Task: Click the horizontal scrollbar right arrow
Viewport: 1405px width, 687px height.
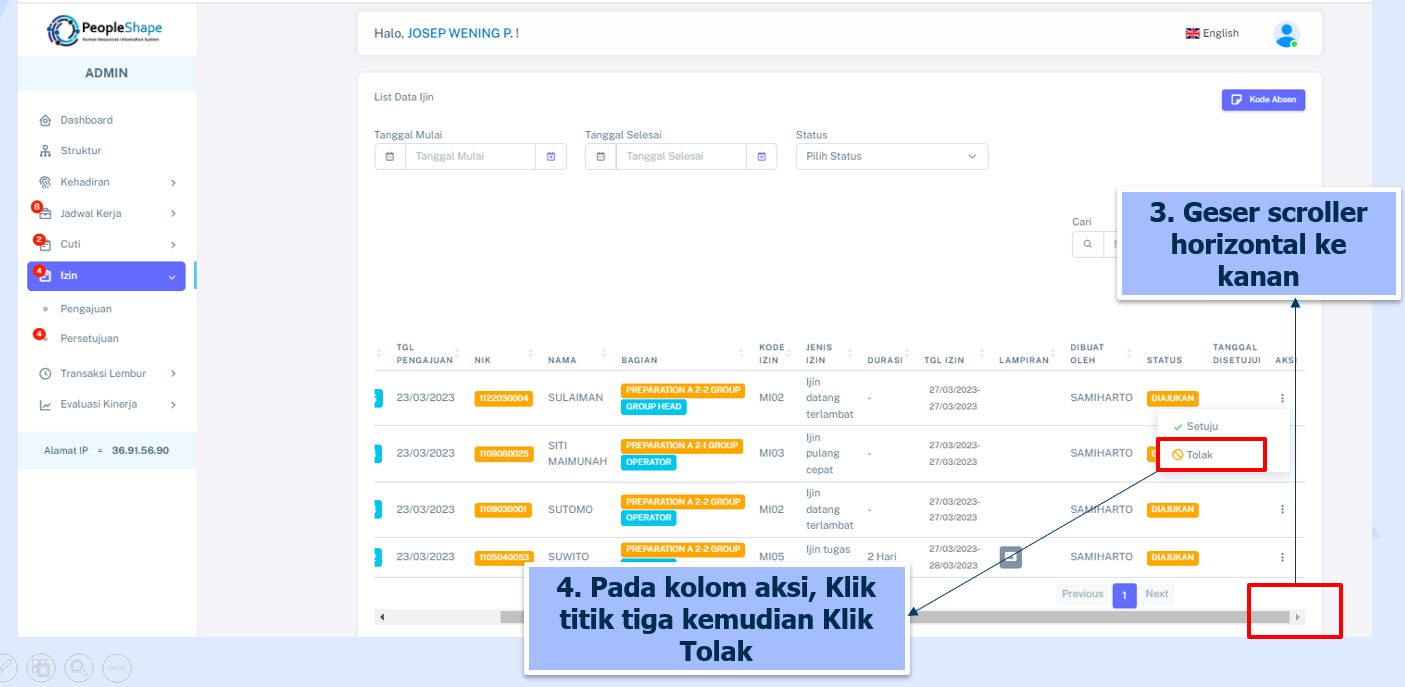Action: (x=1298, y=617)
